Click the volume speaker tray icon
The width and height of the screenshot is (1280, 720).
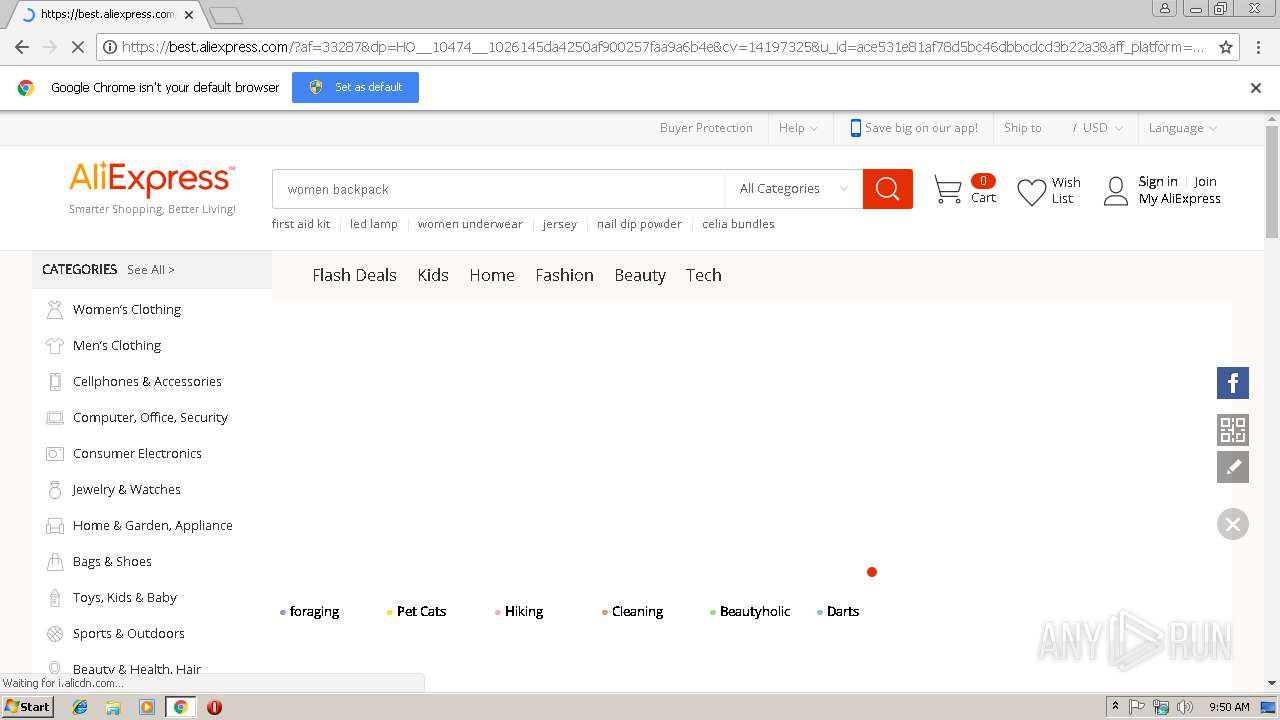[1185, 707]
